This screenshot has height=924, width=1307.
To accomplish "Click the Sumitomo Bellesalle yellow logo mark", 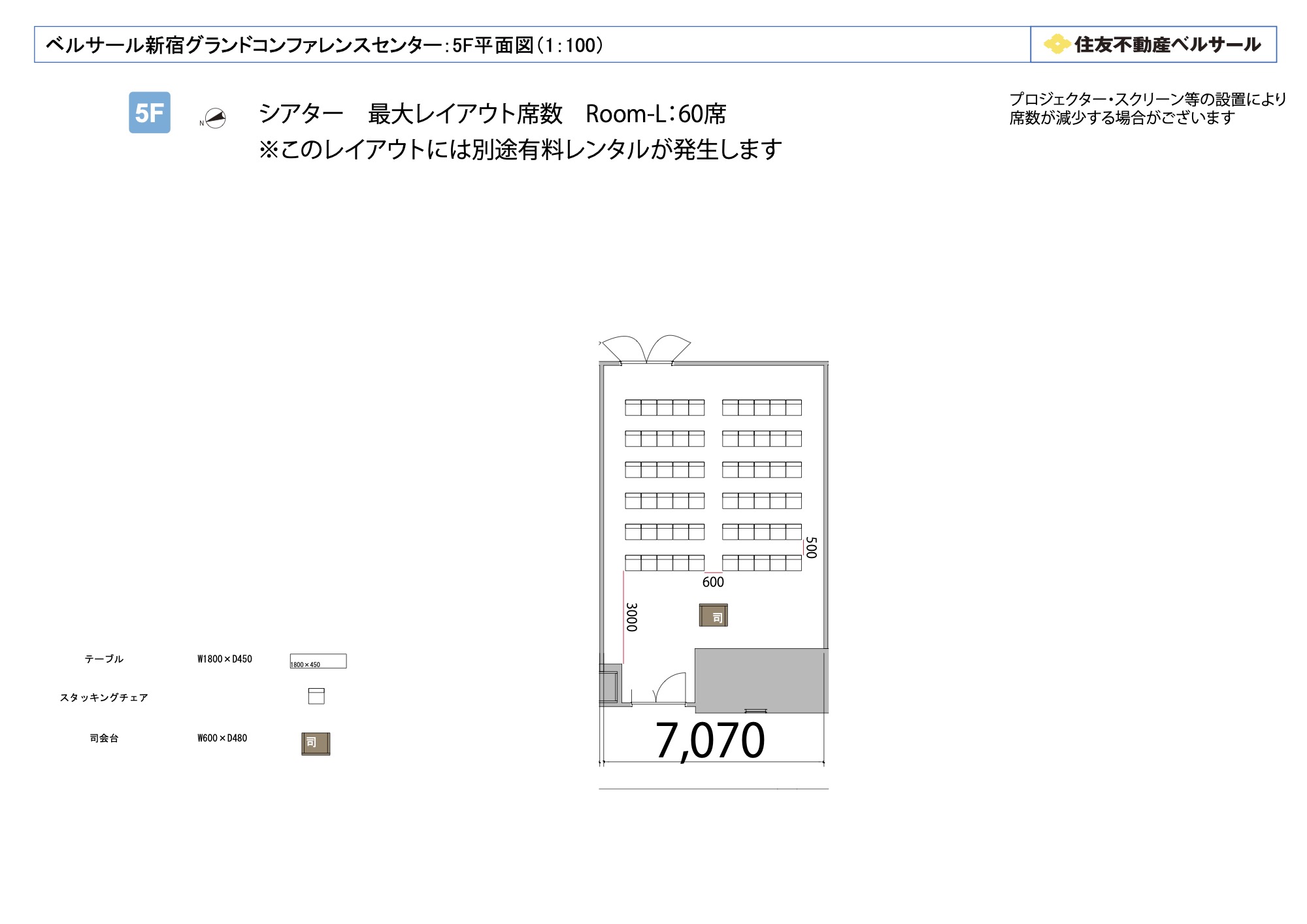I will click(1057, 44).
